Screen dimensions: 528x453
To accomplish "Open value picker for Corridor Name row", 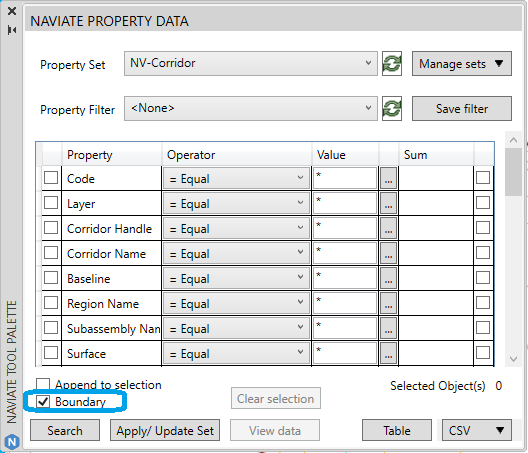I will [x=389, y=253].
